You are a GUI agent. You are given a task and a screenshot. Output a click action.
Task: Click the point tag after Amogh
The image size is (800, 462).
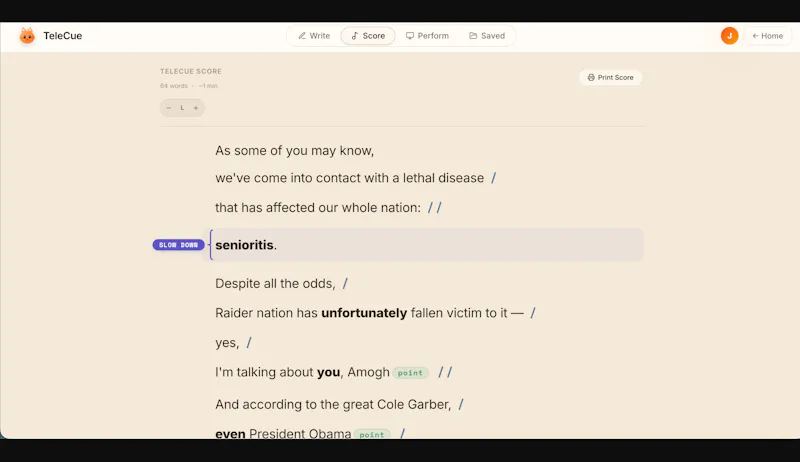tap(410, 373)
